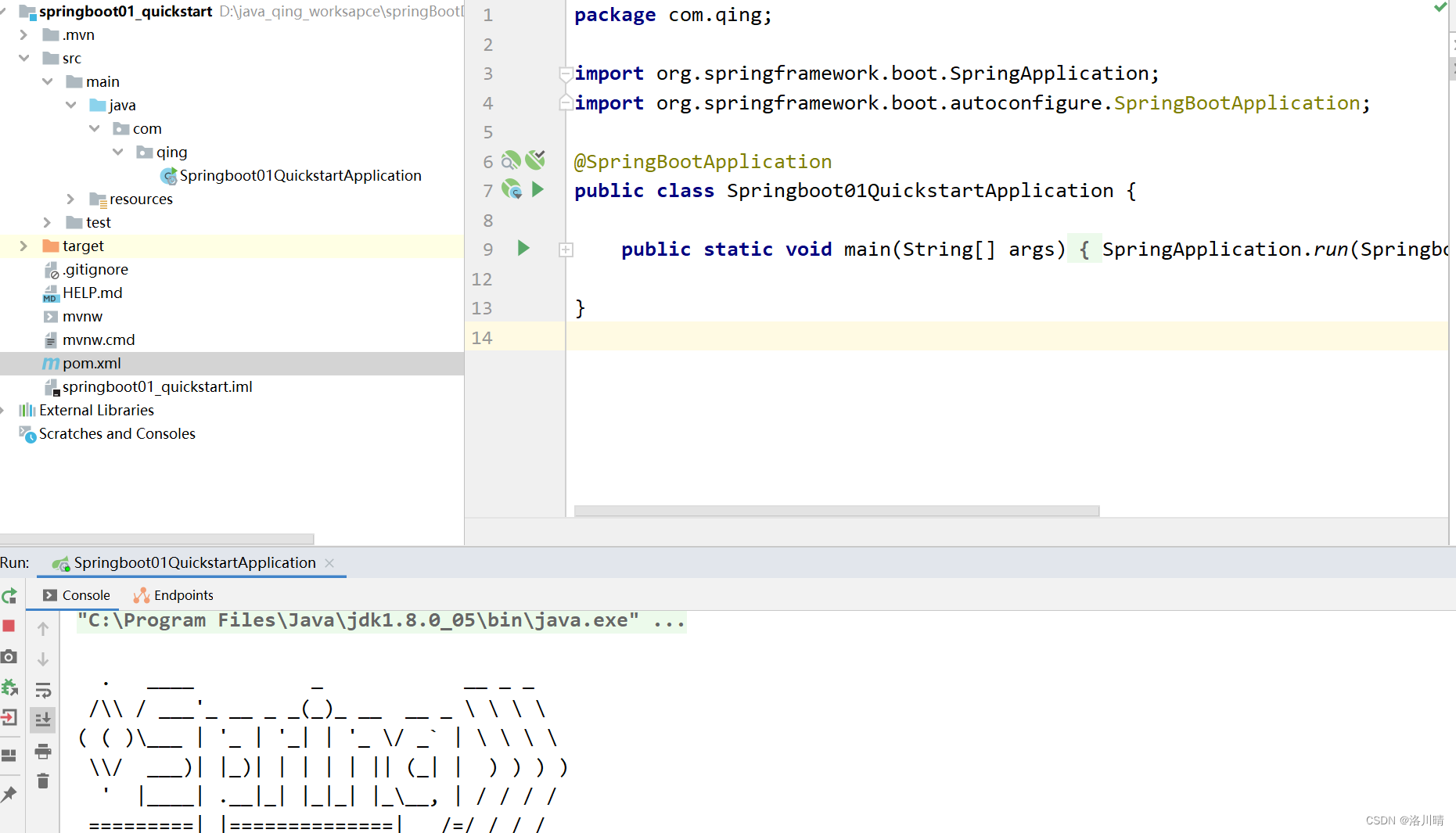The width and height of the screenshot is (1456, 833).
Task: Pin the Run tool window
Action: [9, 795]
